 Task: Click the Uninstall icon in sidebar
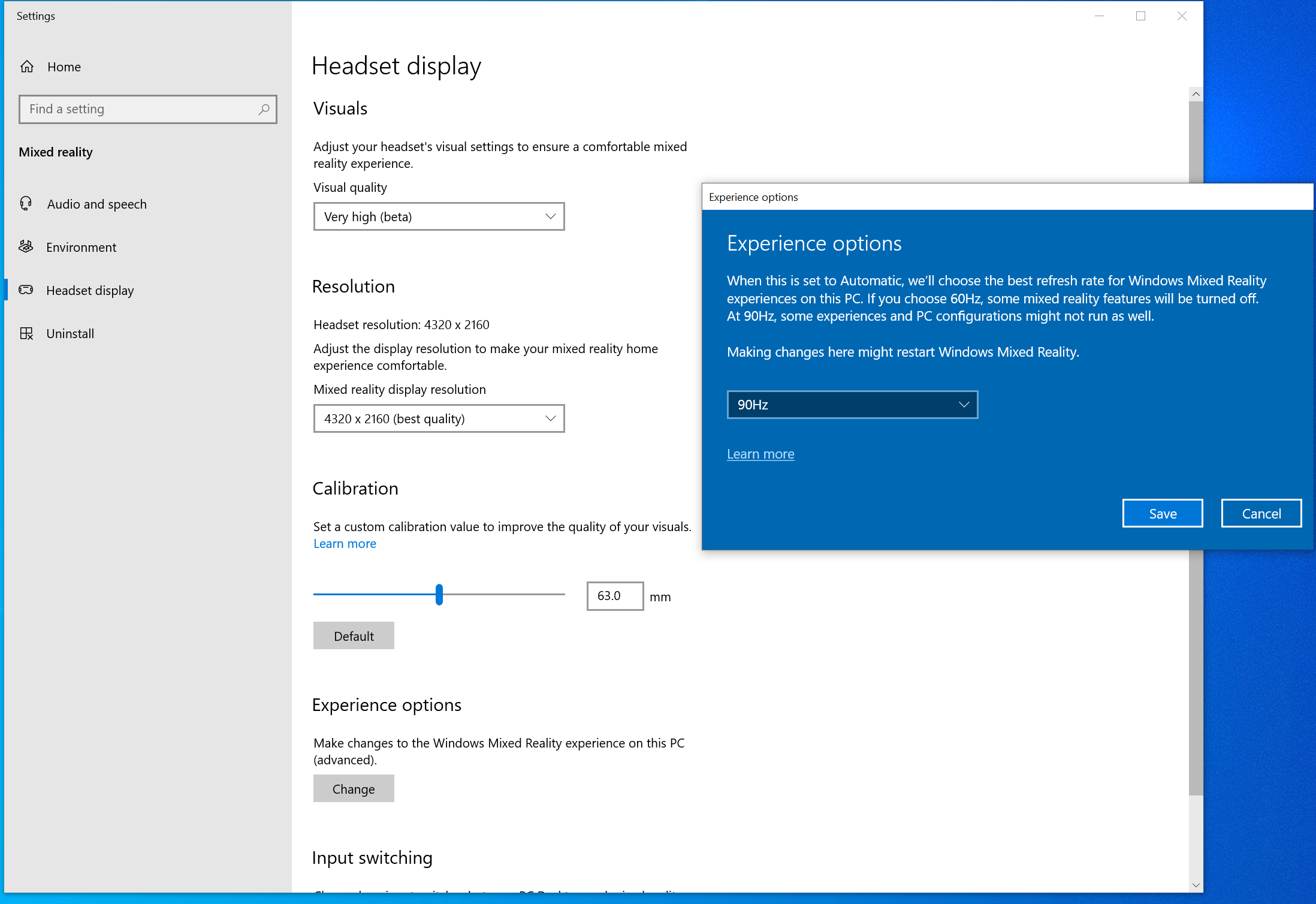(x=26, y=333)
